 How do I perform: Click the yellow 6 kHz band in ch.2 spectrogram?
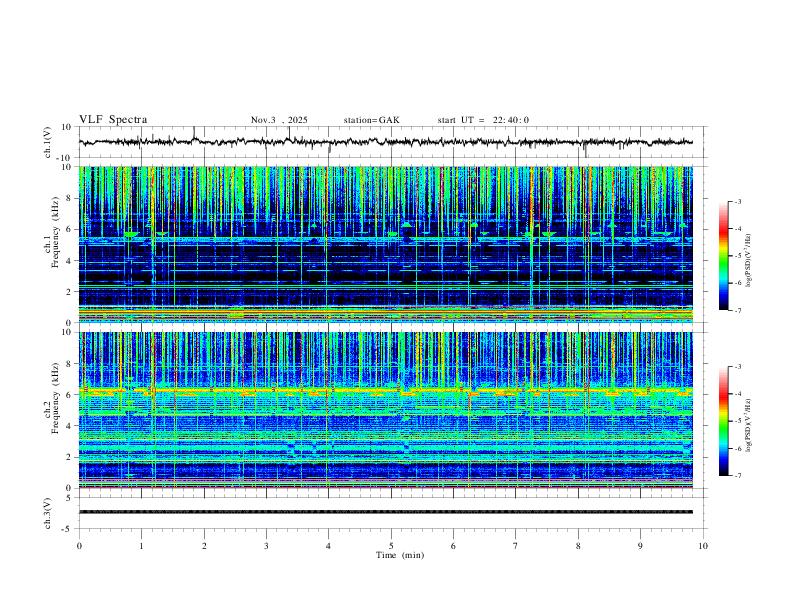[x=386, y=390]
